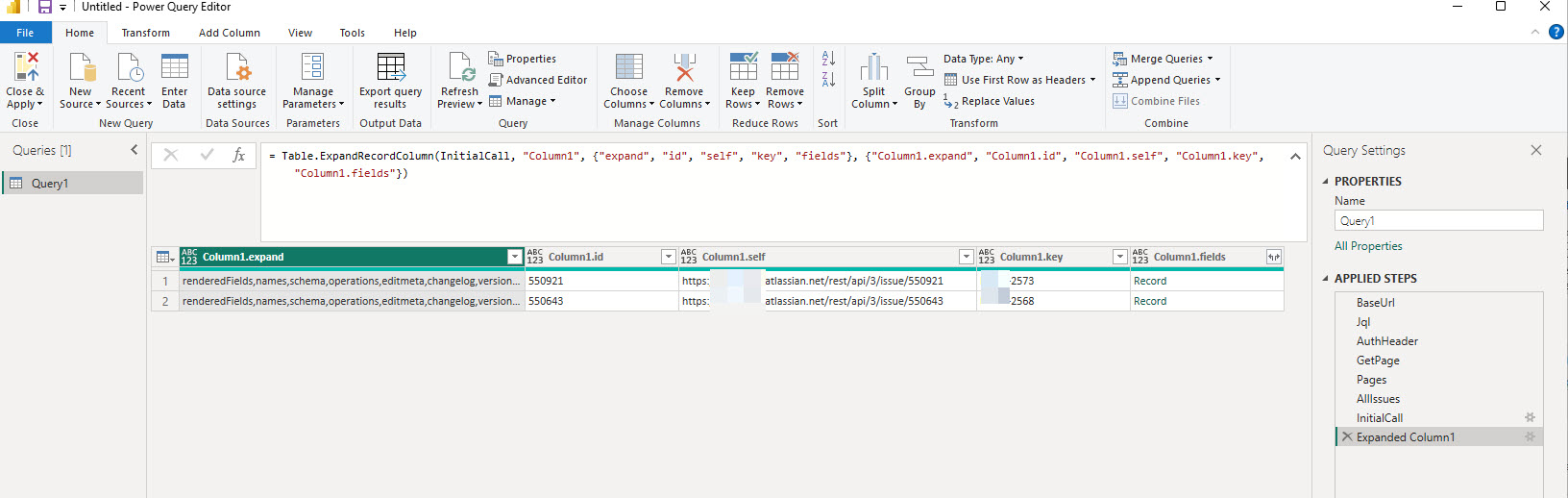Close the Query Settings pane
Screen dimensions: 1568x498
click(x=1536, y=150)
